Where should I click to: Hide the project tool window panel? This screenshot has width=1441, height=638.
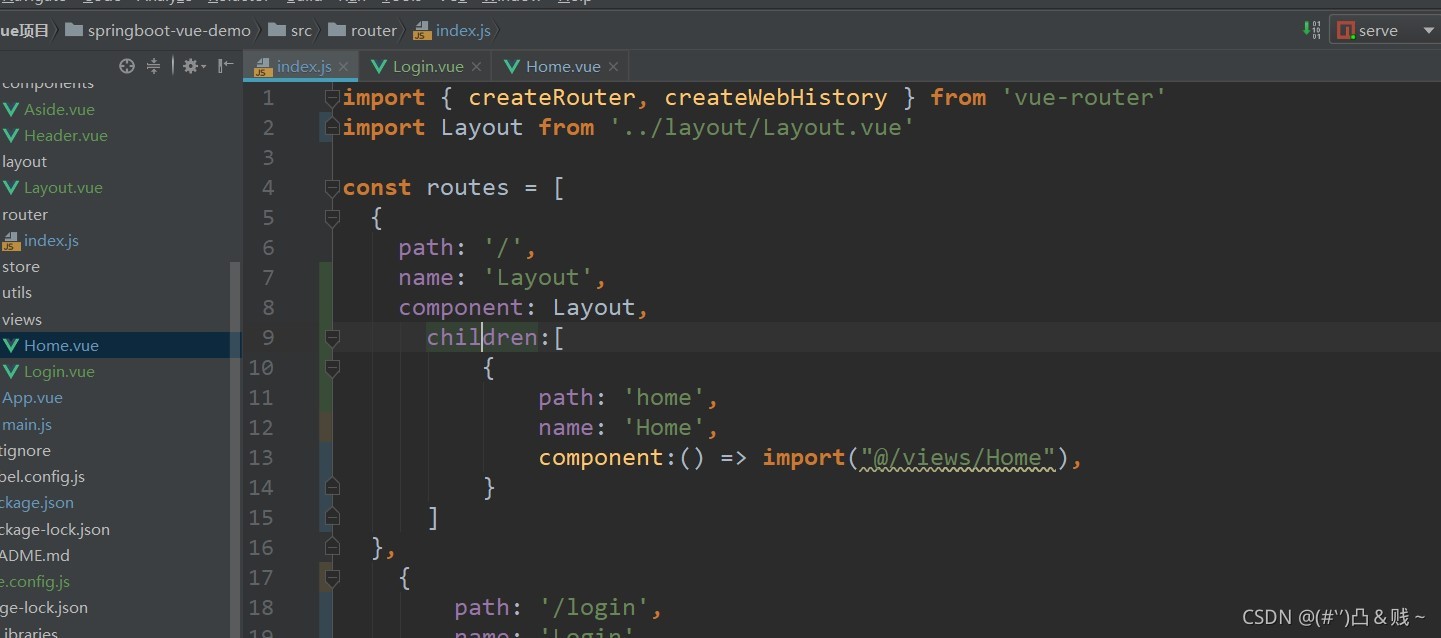click(225, 66)
